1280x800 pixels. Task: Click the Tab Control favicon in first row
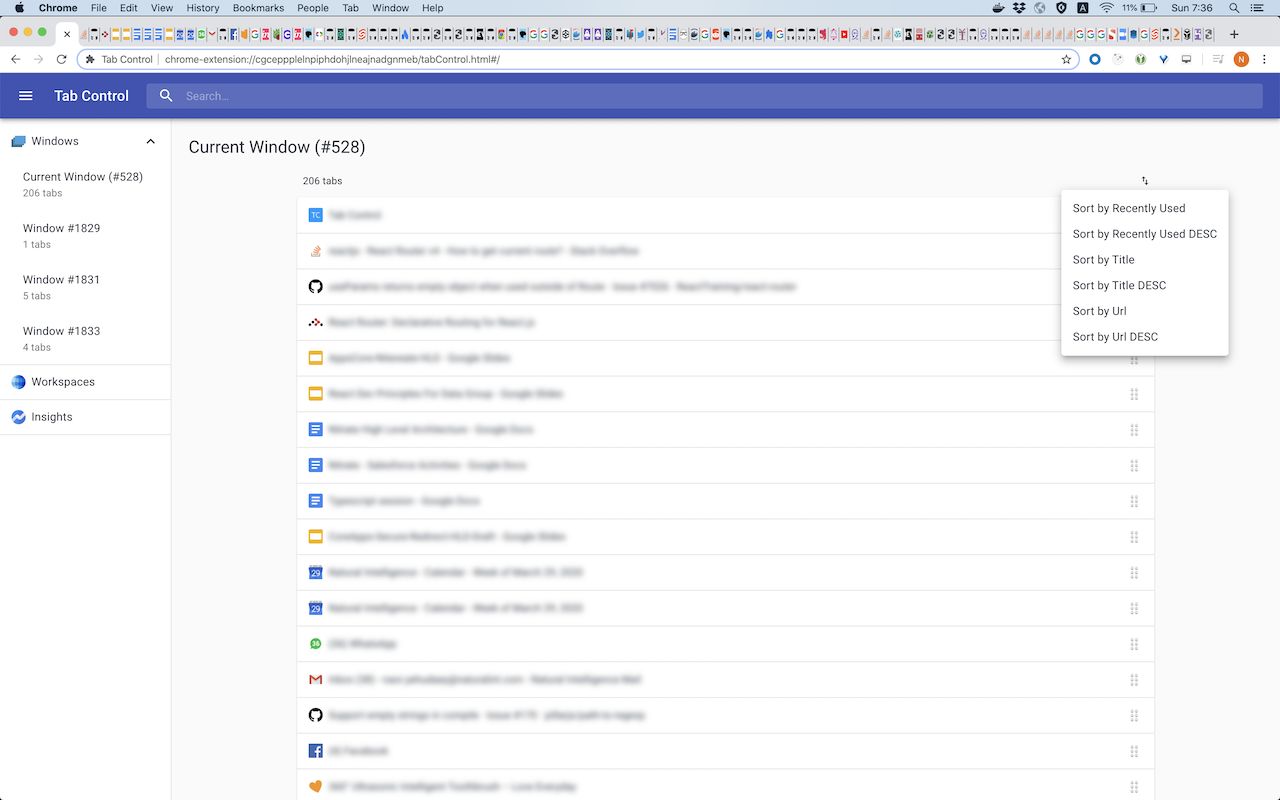coord(315,215)
